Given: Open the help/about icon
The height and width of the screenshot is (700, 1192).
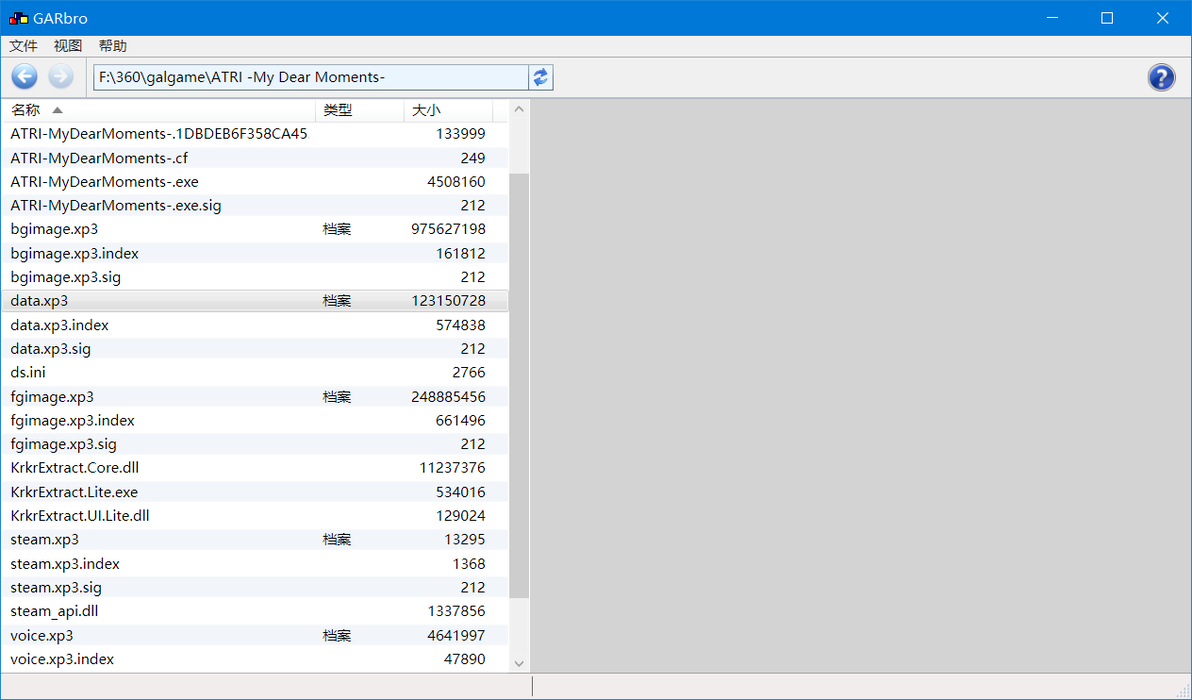Looking at the screenshot, I should click(1161, 77).
